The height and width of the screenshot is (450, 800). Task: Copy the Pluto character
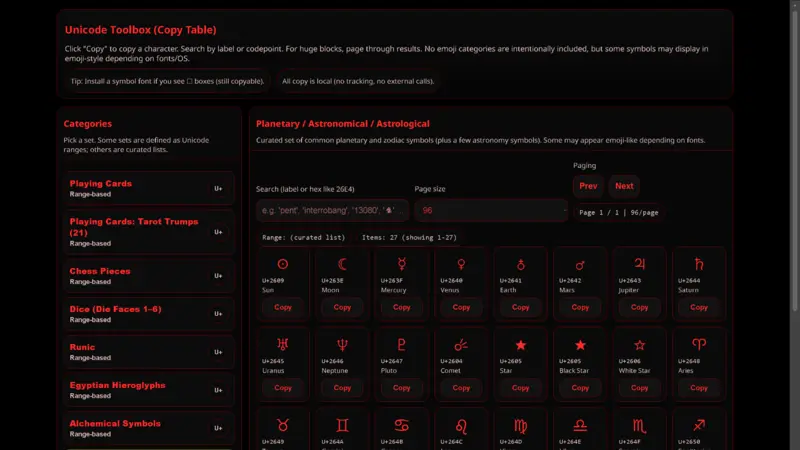coord(402,388)
